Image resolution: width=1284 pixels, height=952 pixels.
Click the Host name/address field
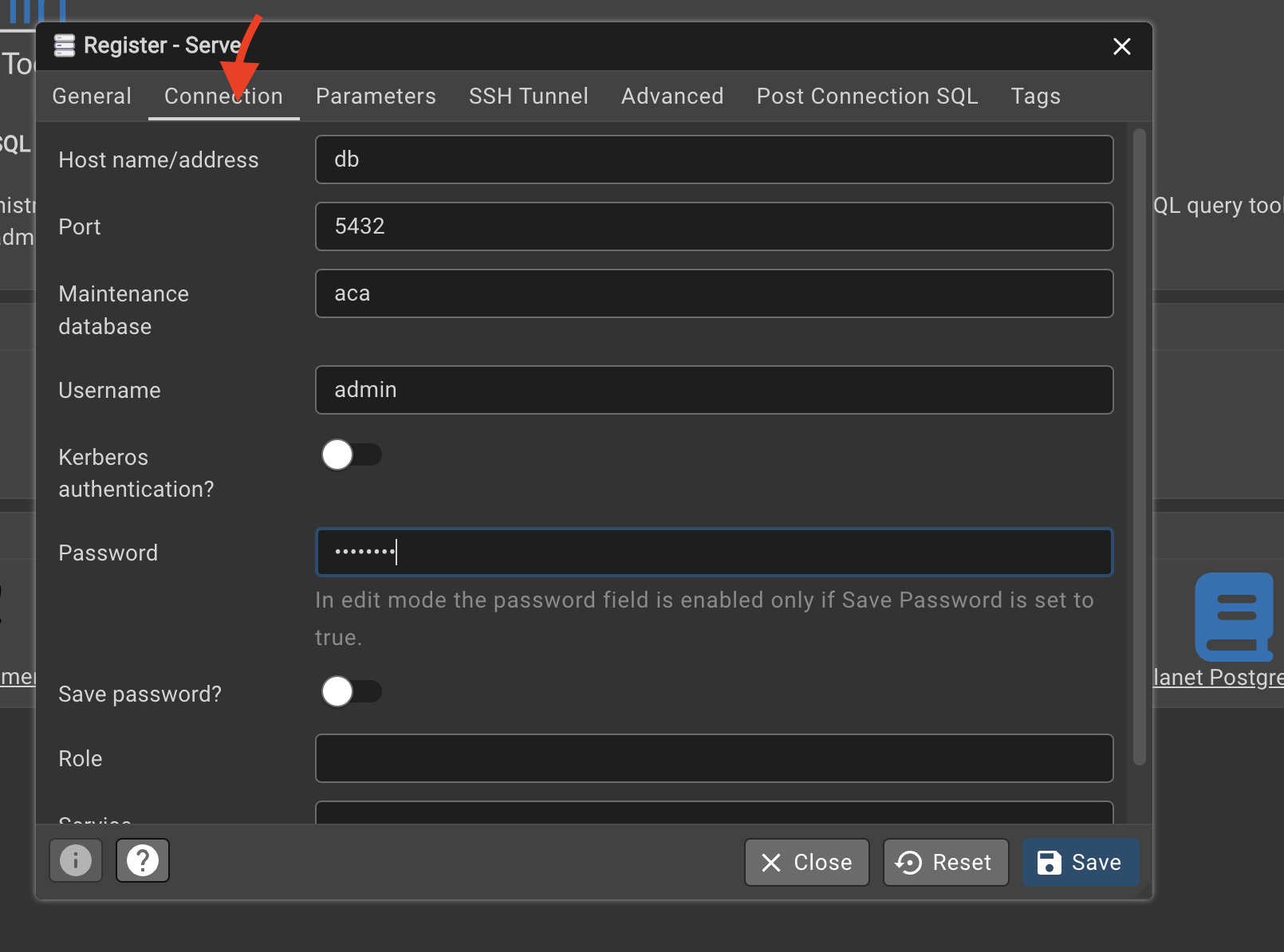click(x=714, y=159)
